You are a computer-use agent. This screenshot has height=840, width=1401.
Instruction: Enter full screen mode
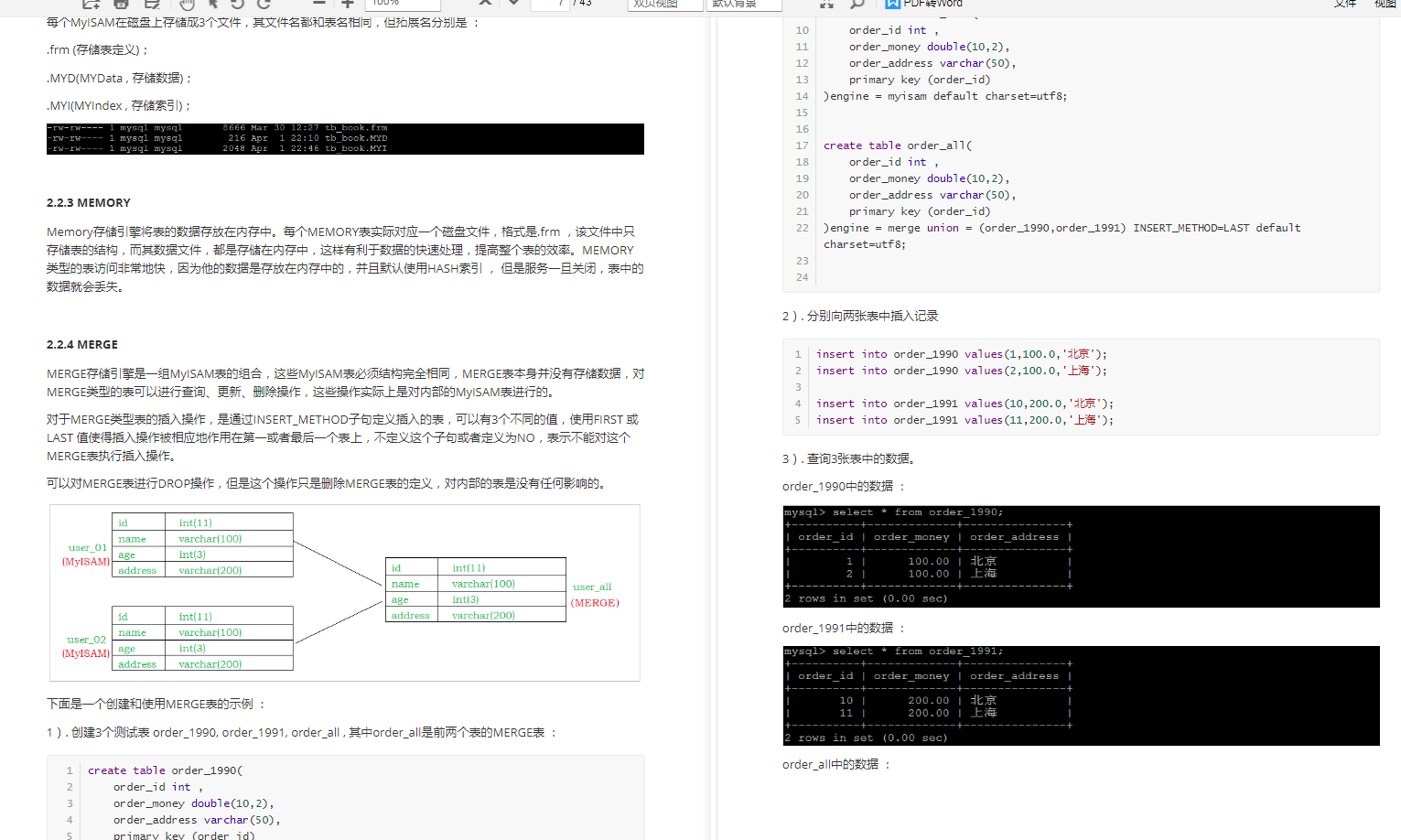[827, 5]
